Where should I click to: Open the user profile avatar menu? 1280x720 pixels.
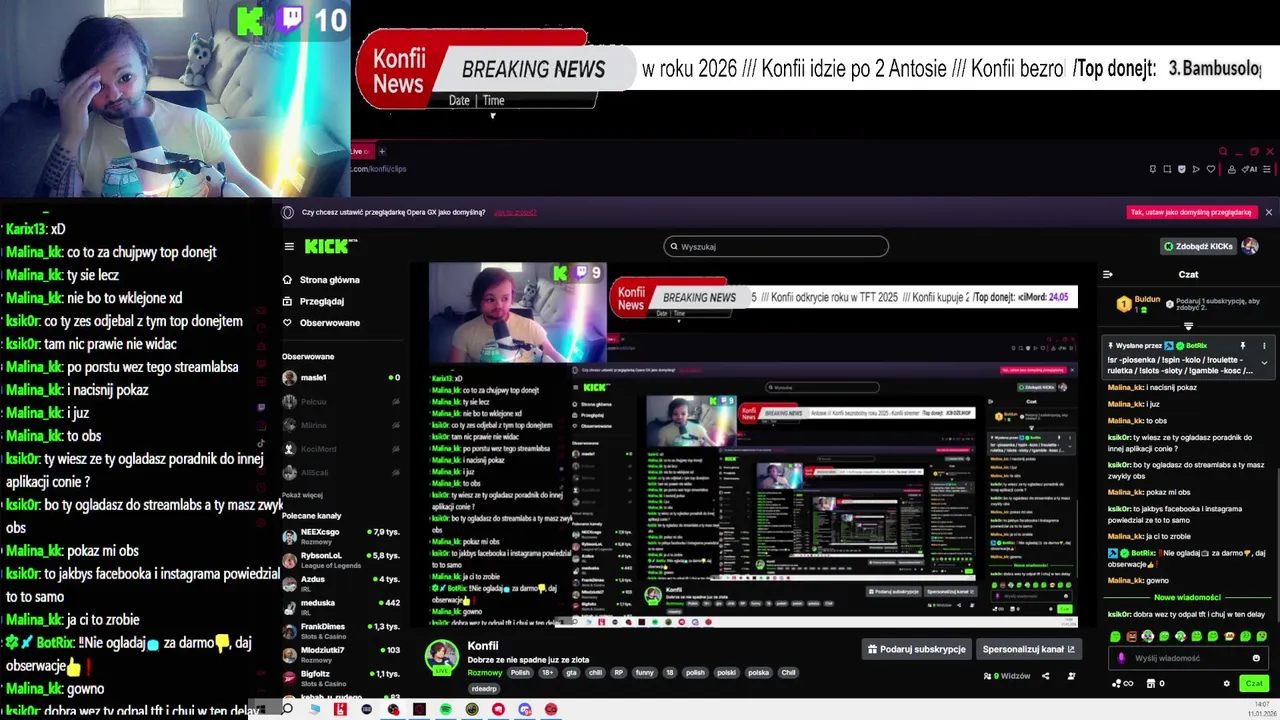coord(1250,246)
